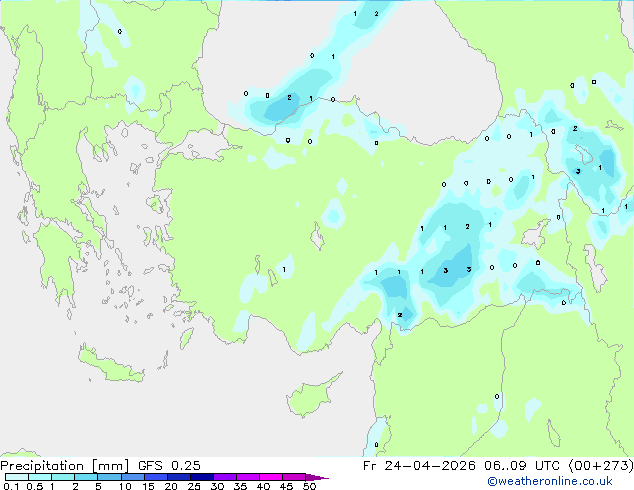Click the 30–35 mm purple legend swatch

[x=224, y=477]
